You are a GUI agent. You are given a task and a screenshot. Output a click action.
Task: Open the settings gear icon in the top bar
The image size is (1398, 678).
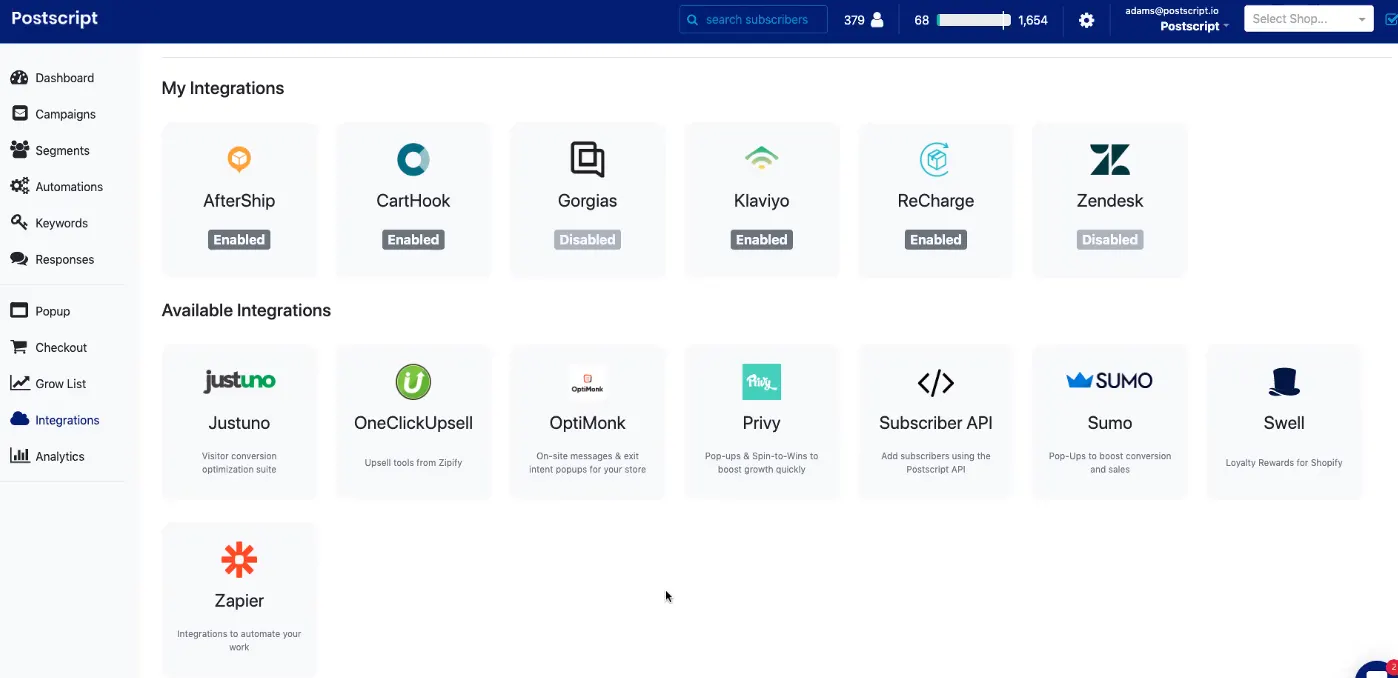1086,20
